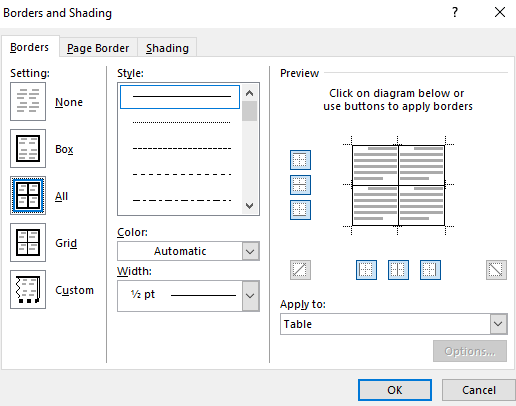Select the dotted line style in Style list
516x406 pixels.
pos(182,122)
